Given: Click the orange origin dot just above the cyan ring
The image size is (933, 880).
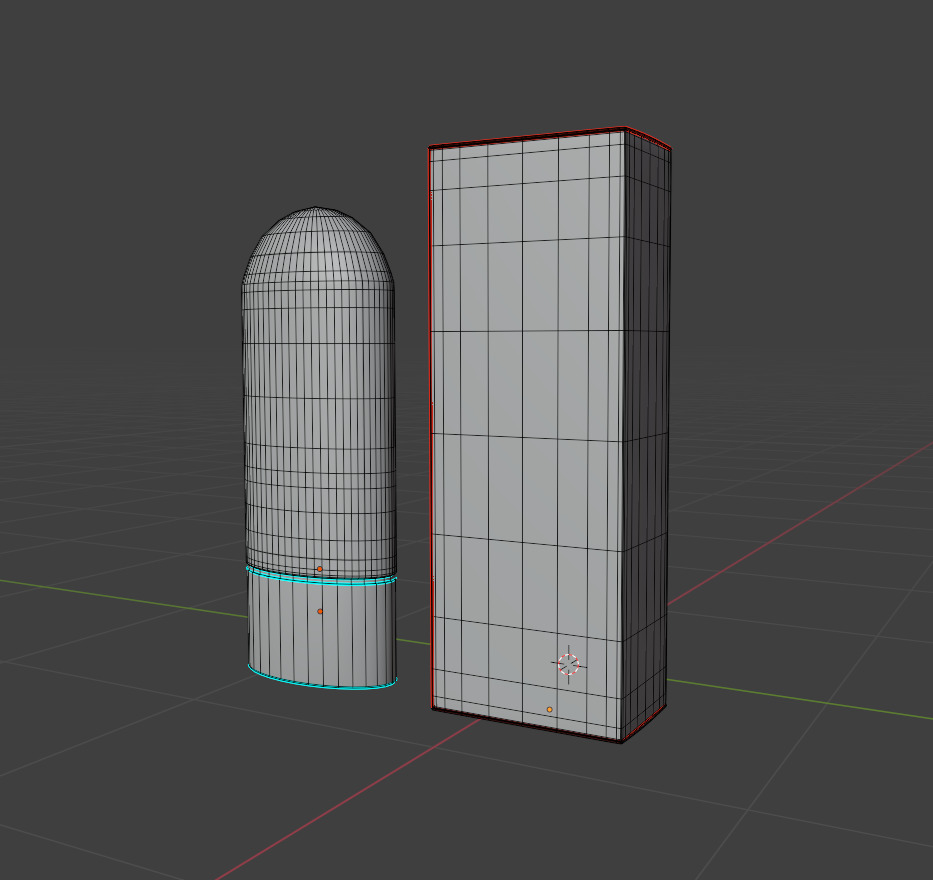Looking at the screenshot, I should (320, 569).
